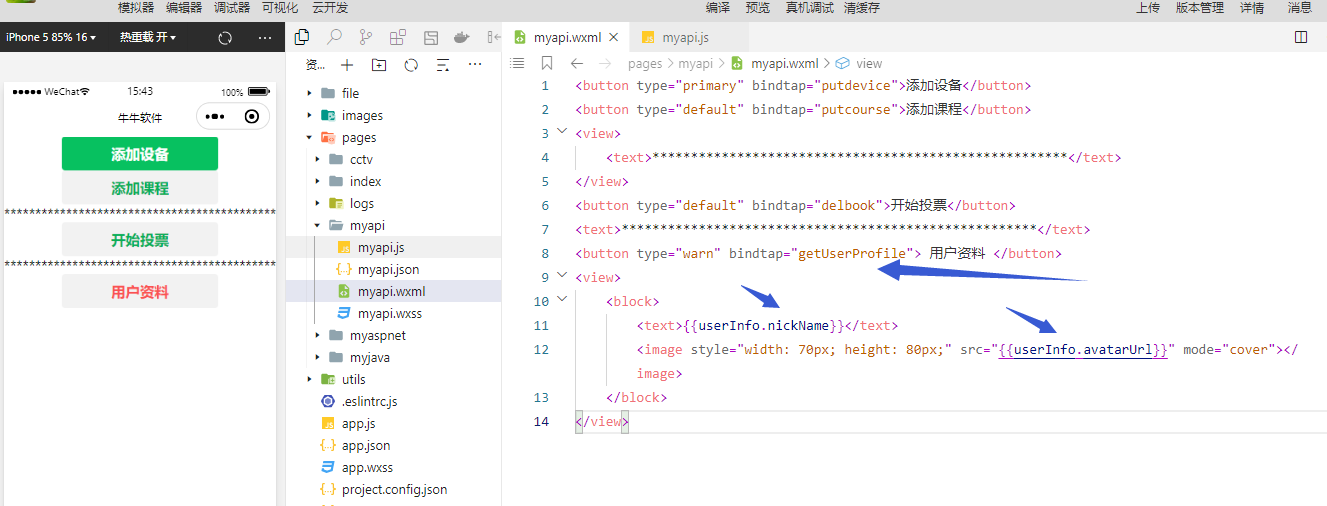Viewport: 1327px width, 506px height.
Task: Tap the red 用户资料 button in simulator
Action: pyautogui.click(x=140, y=292)
